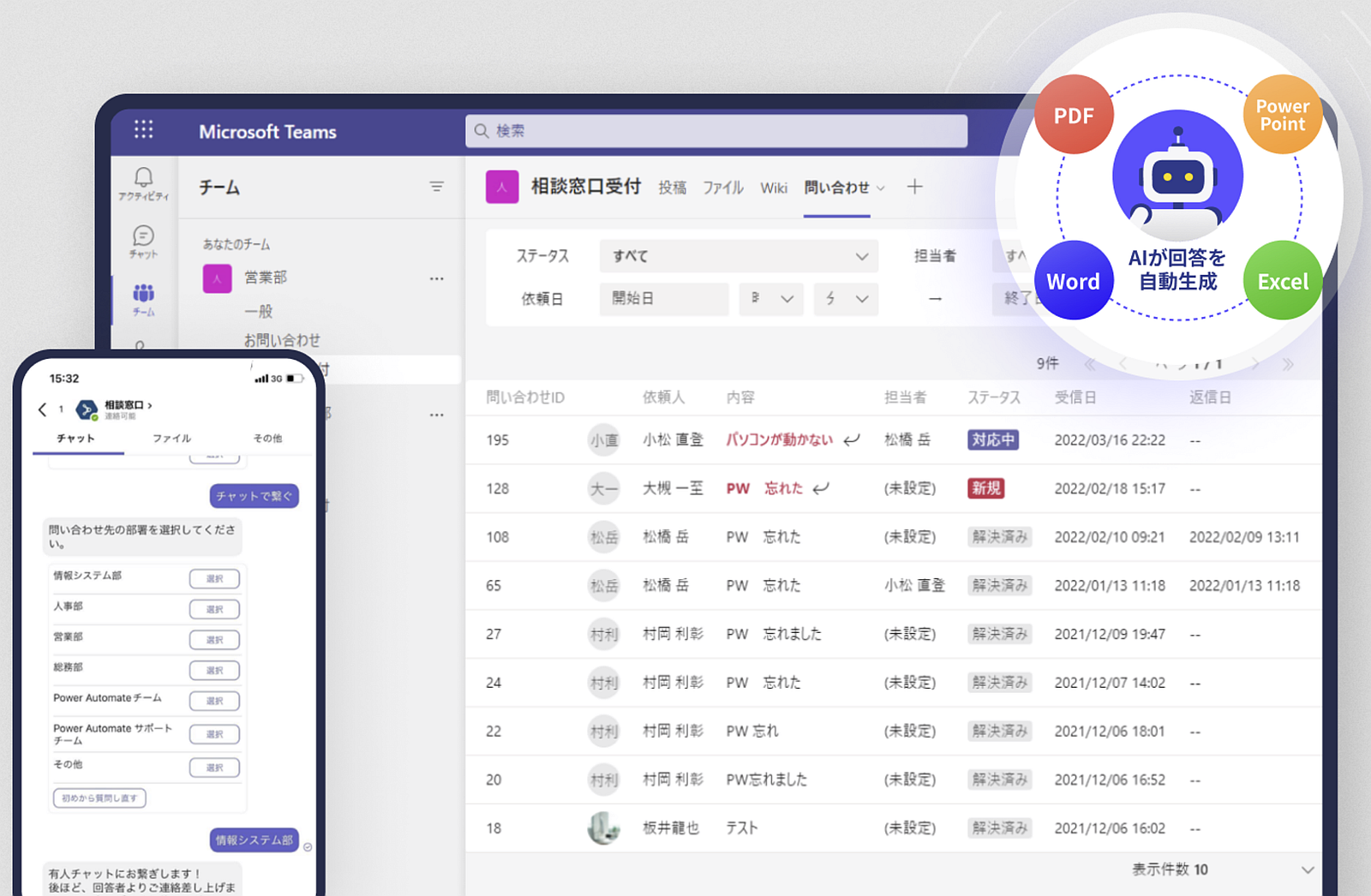Select the Teams (チーム) sidebar icon

point(143,300)
